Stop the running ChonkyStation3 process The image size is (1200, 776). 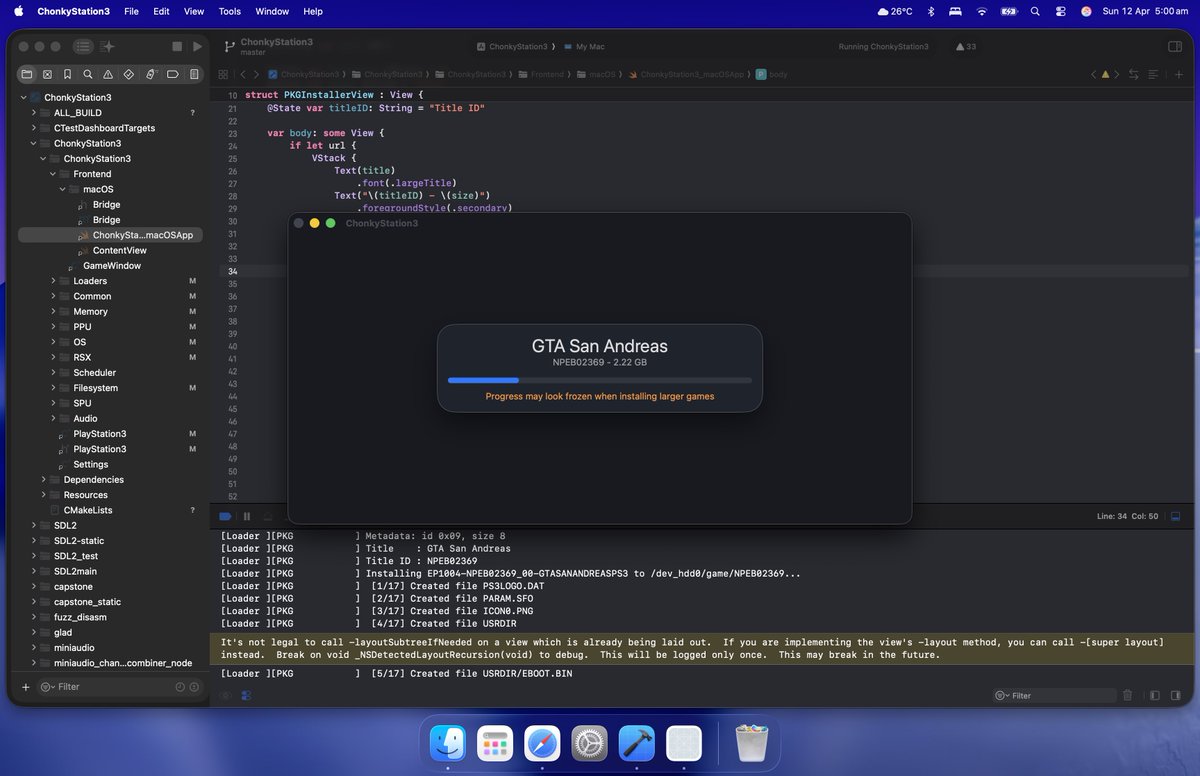pos(177,46)
